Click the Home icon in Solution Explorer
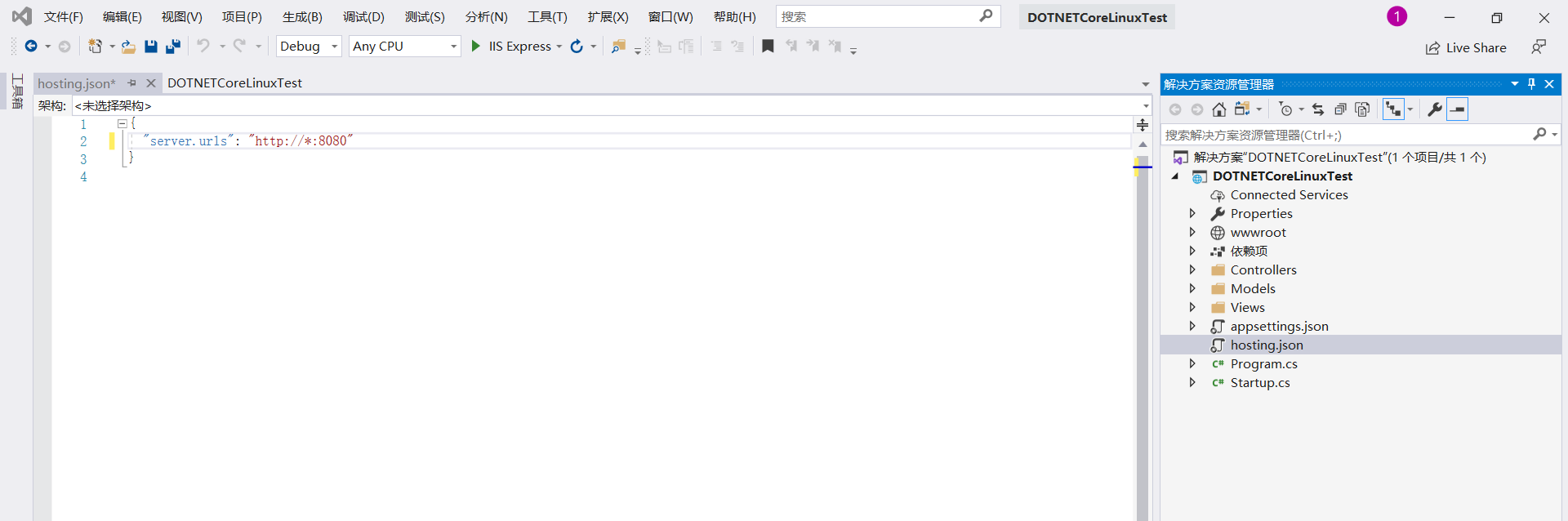The image size is (1568, 521). [x=1219, y=109]
